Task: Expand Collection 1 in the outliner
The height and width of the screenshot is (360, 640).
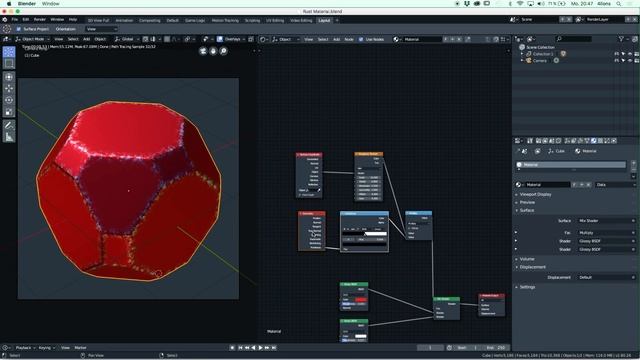Action: click(522, 54)
